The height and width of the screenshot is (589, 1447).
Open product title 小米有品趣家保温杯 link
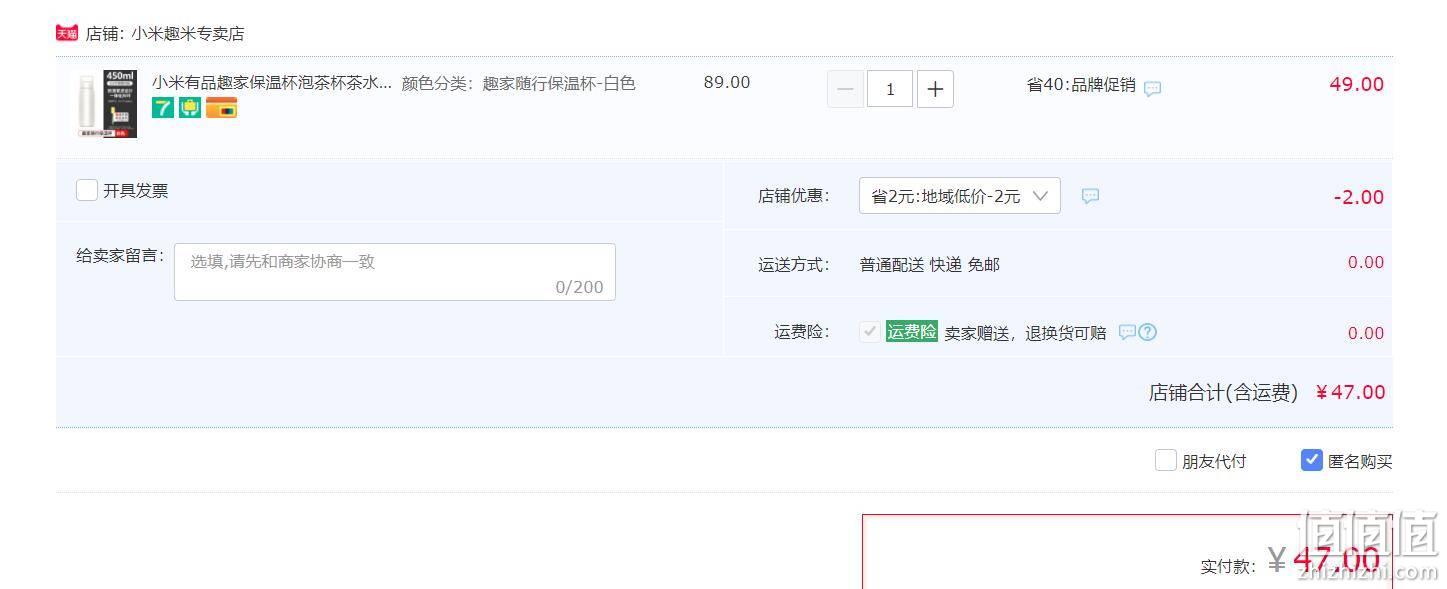tap(272, 83)
